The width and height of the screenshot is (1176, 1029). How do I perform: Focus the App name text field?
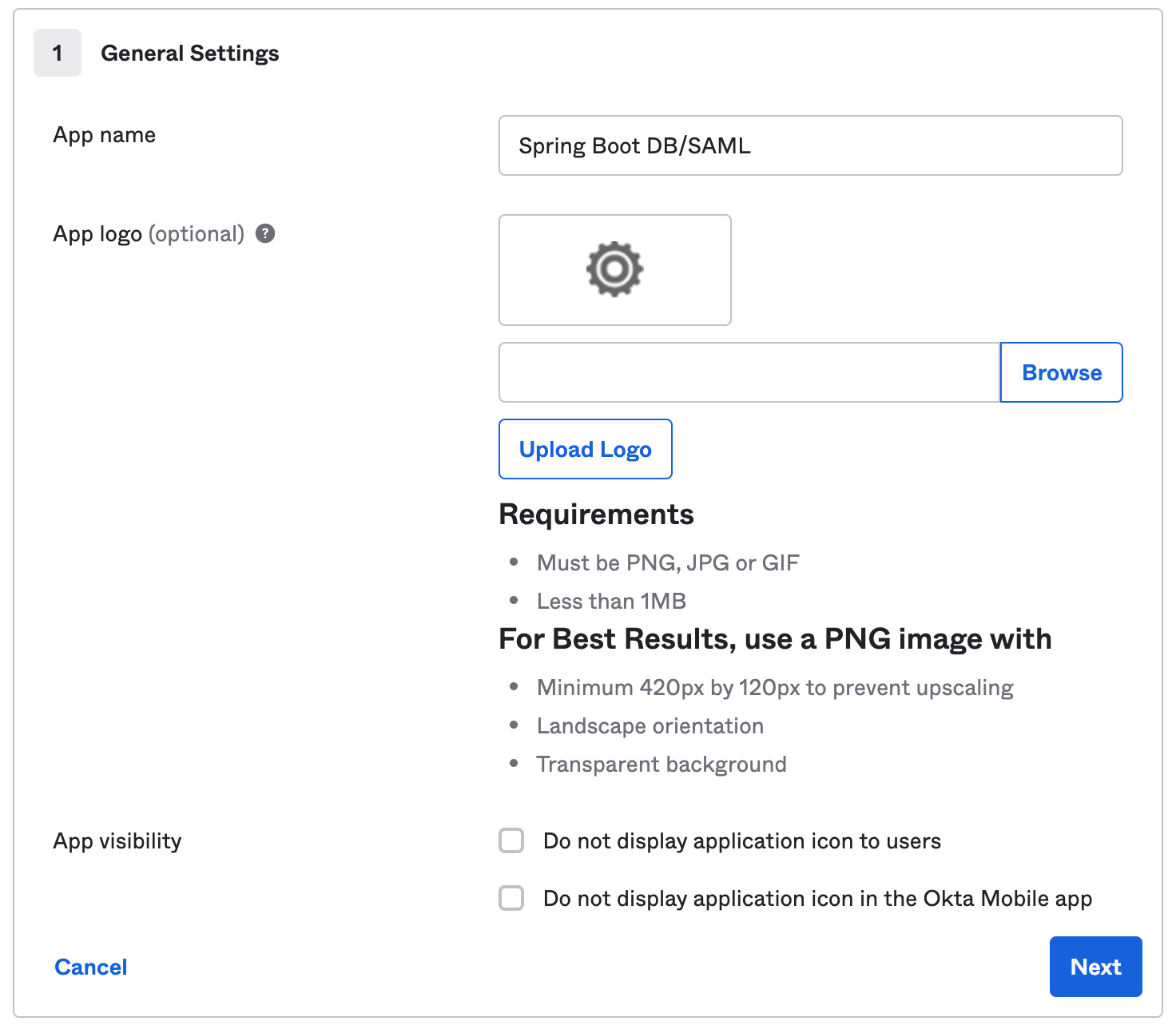810,145
